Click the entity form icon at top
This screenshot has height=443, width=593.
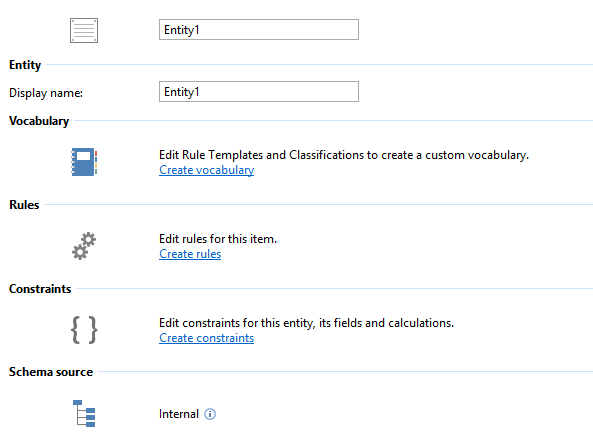(x=84, y=30)
